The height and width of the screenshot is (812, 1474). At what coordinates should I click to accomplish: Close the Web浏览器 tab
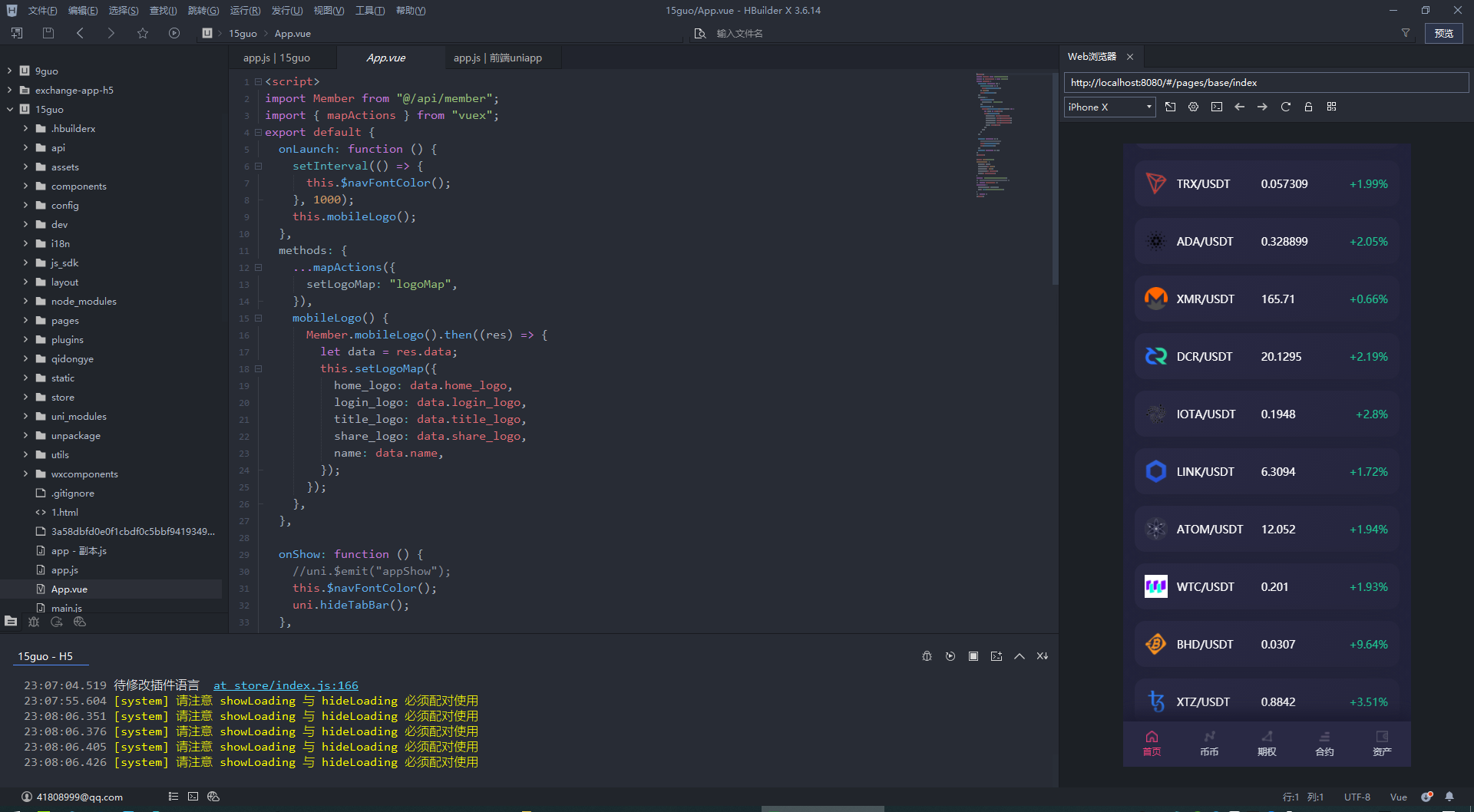pyautogui.click(x=1130, y=57)
